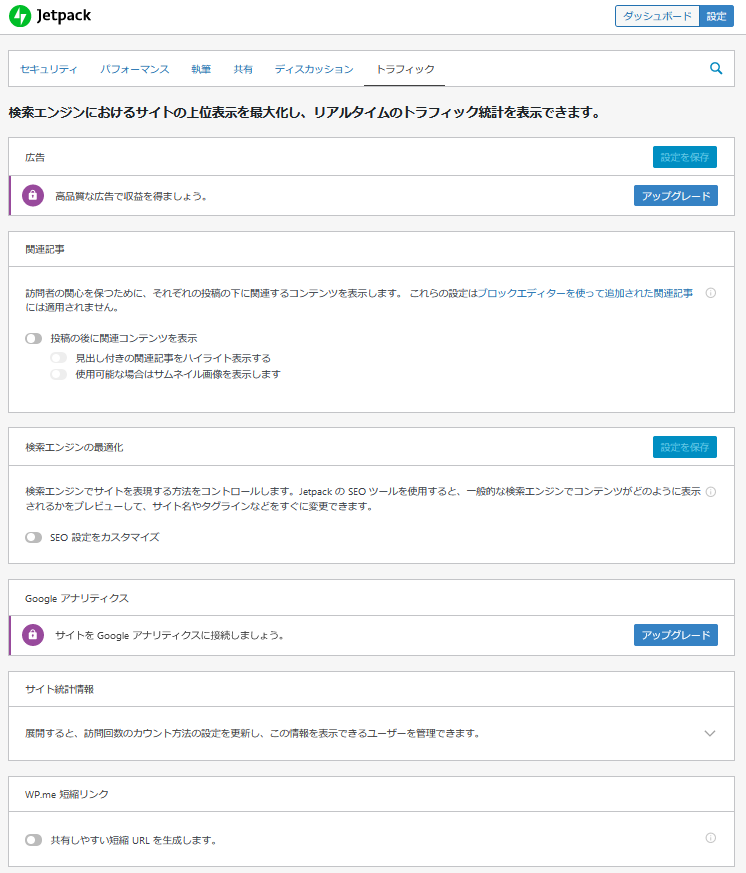
Task: Open the info icon for 関連記事 description
Action: (711, 293)
